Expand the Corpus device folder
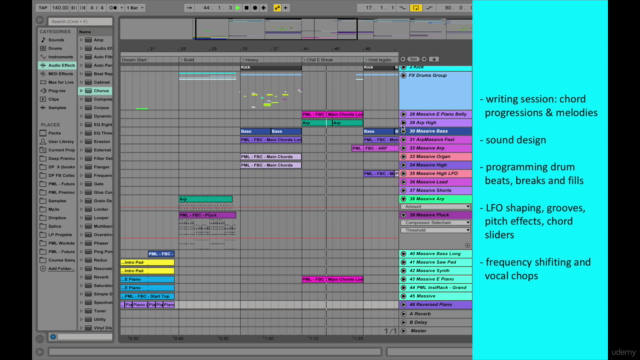Screen dimensions: 640x360 (81, 108)
